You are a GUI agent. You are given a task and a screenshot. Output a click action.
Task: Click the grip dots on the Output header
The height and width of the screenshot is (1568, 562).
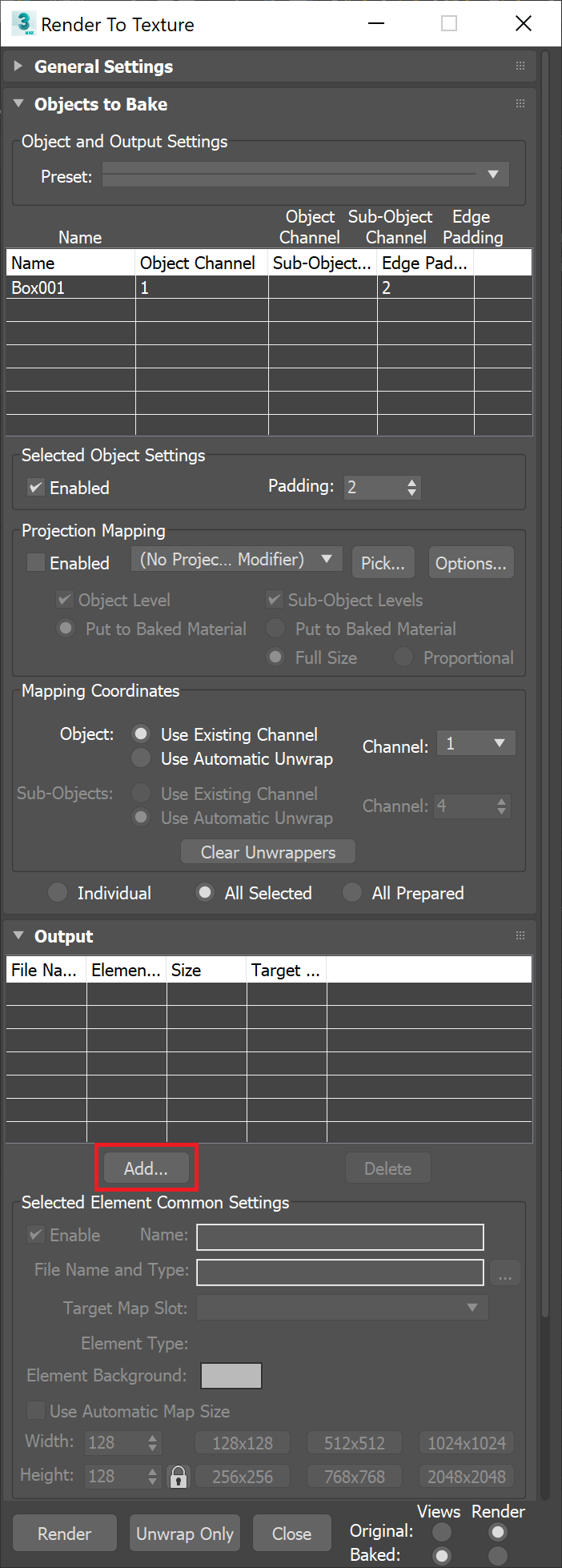coord(520,935)
